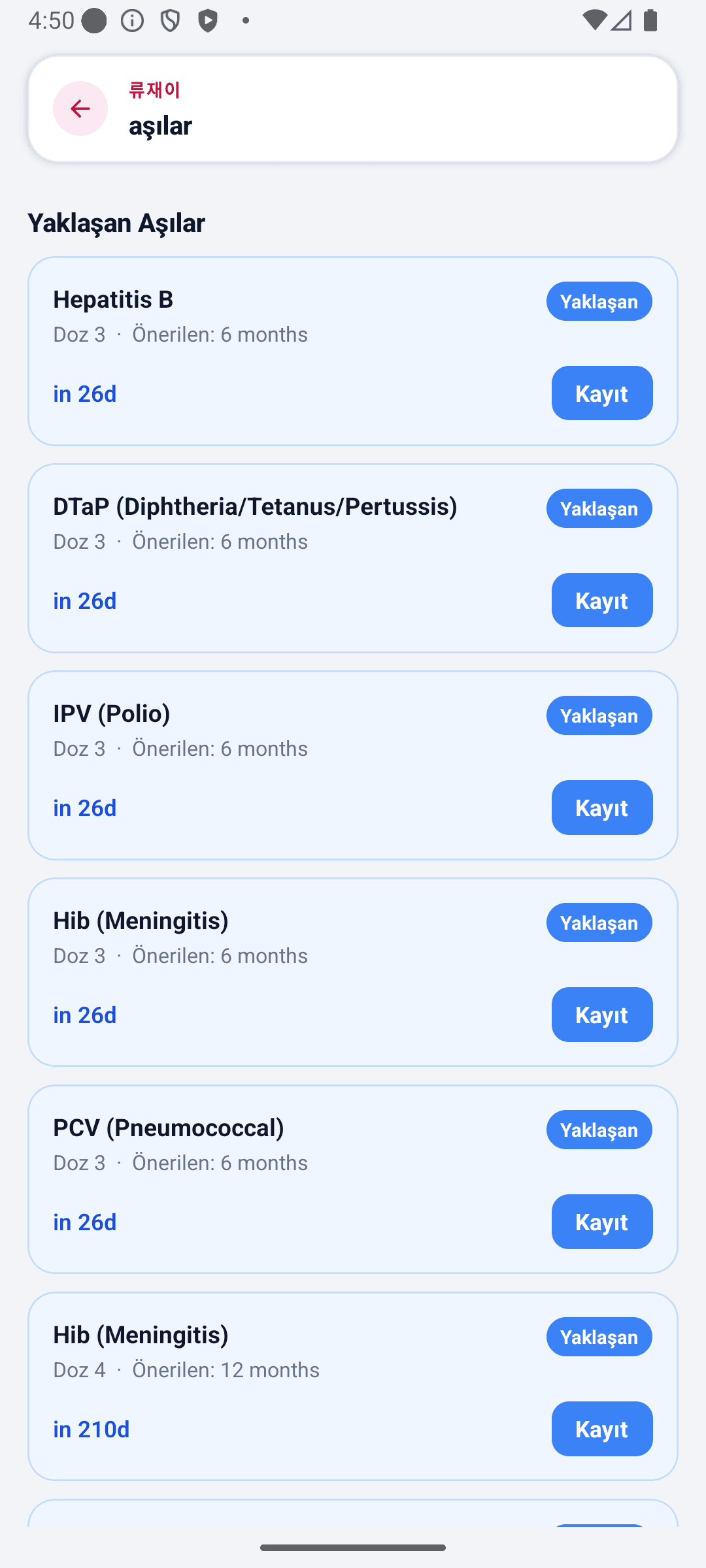Tap the filled shield play status icon
The image size is (706, 1568).
coord(208,21)
